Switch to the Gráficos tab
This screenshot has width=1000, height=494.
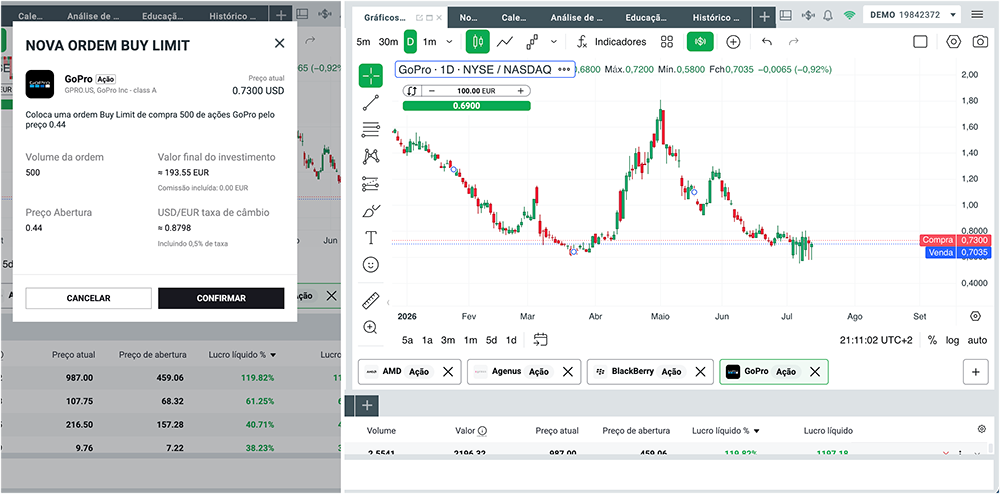(x=385, y=17)
